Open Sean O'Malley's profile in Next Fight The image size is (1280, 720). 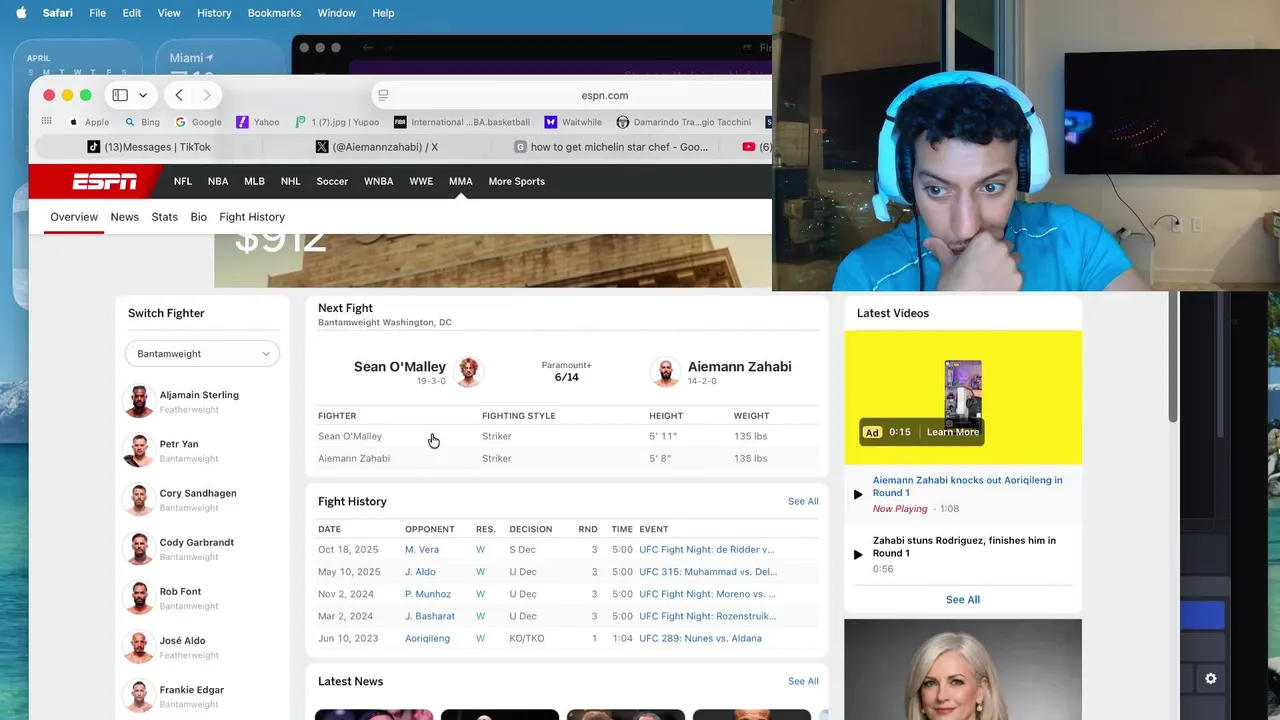399,367
